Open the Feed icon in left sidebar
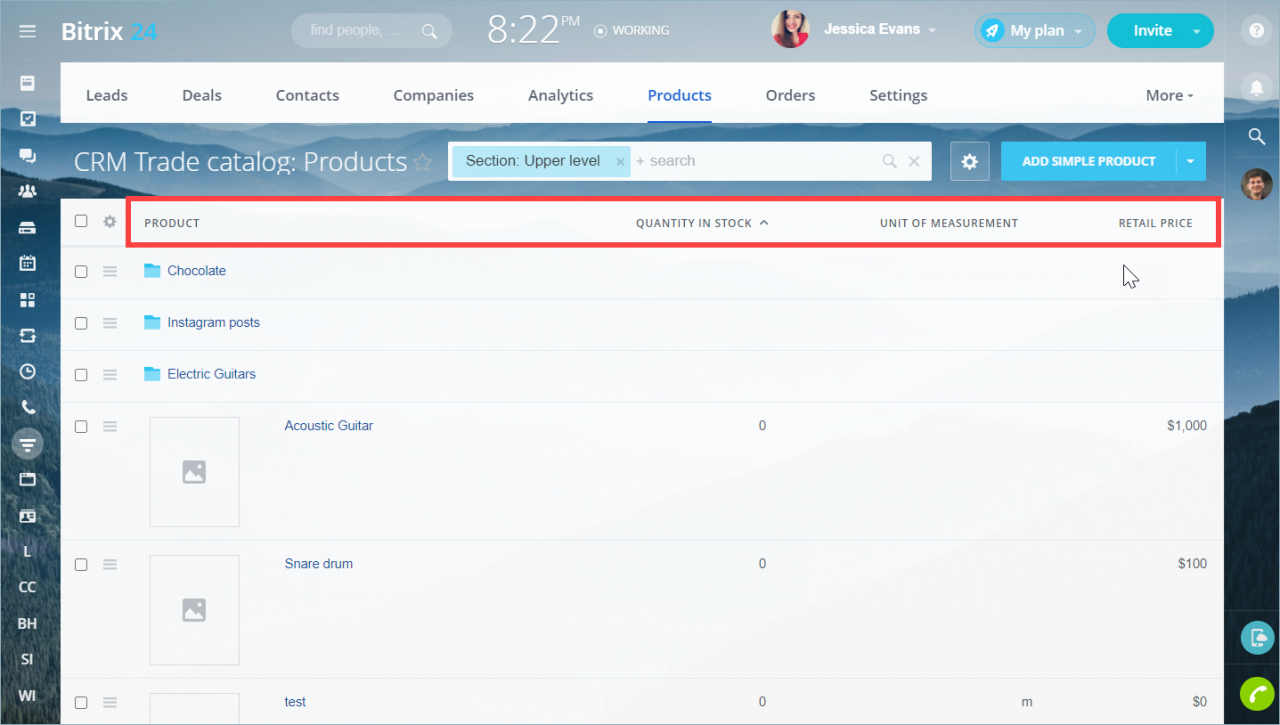The height and width of the screenshot is (725, 1280). tap(28, 82)
